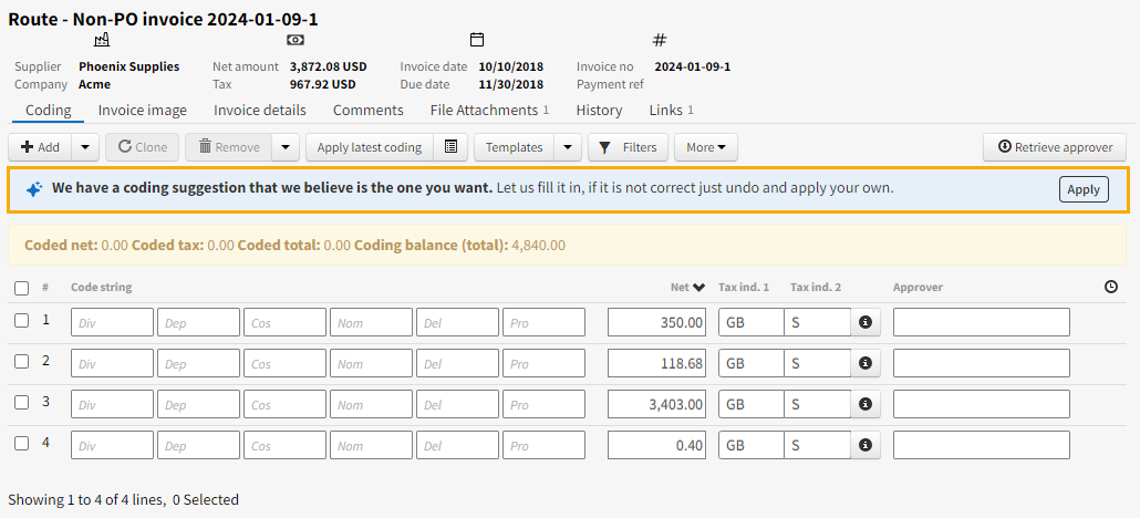Show tax info for line 2
Image resolution: width=1140 pixels, height=518 pixels.
(x=865, y=363)
